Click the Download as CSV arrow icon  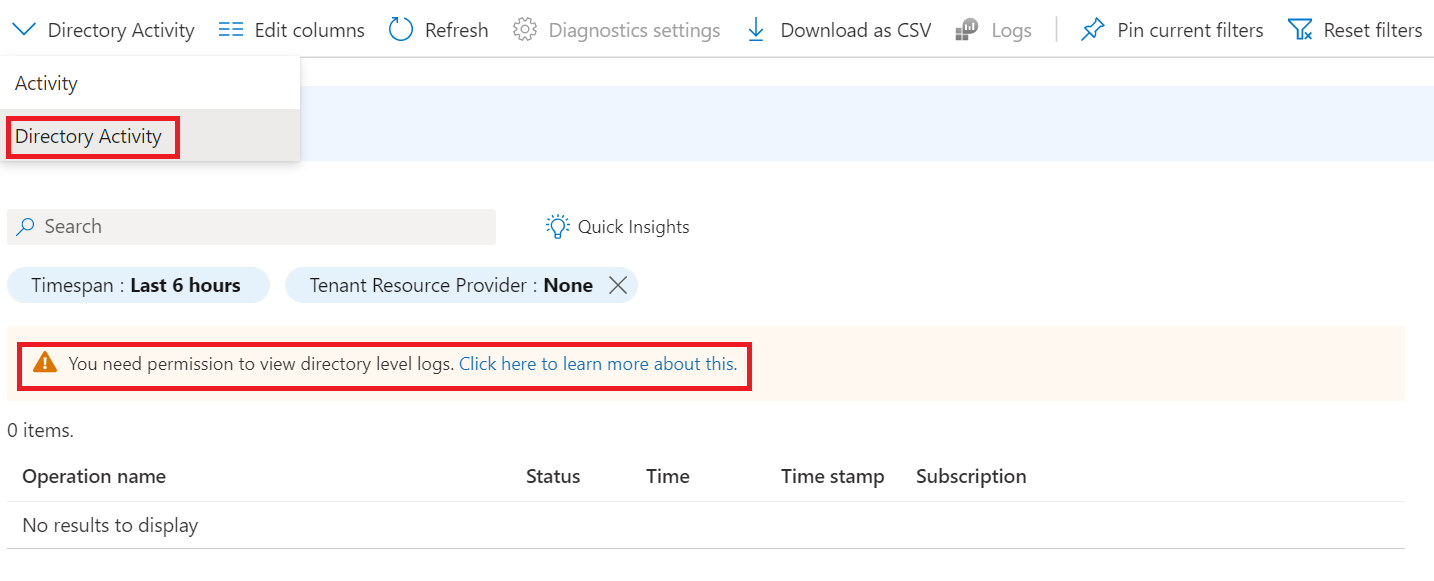(756, 30)
